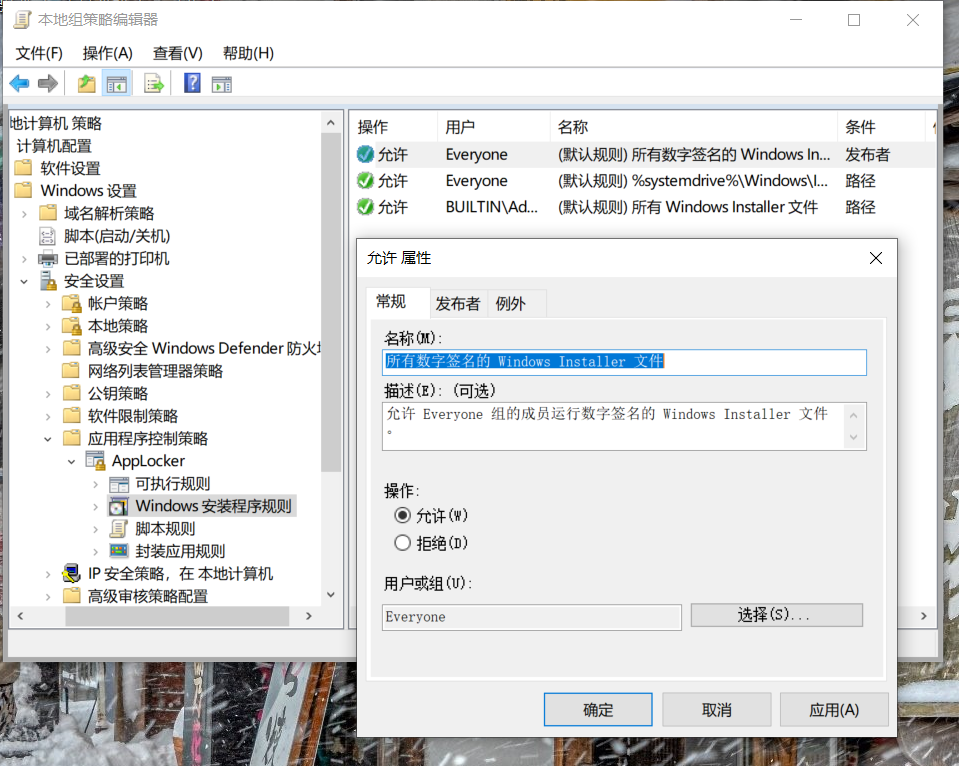Select the AppLocker node in the tree
The width and height of the screenshot is (959, 766).
[x=148, y=461]
